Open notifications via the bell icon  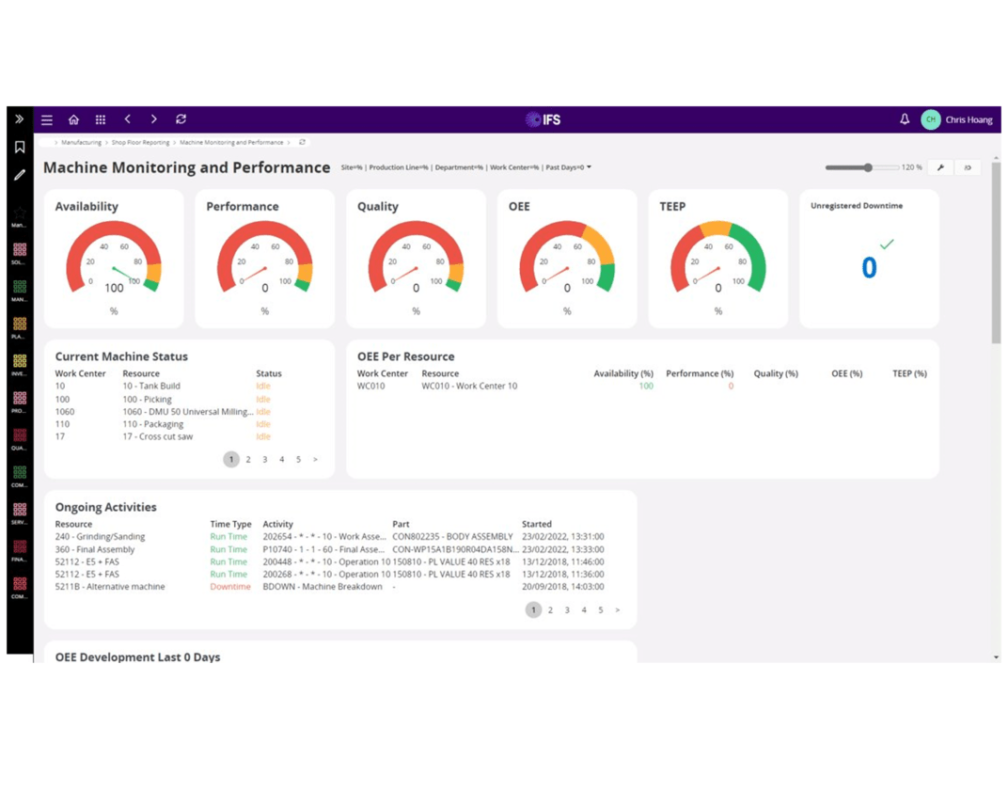pos(904,119)
